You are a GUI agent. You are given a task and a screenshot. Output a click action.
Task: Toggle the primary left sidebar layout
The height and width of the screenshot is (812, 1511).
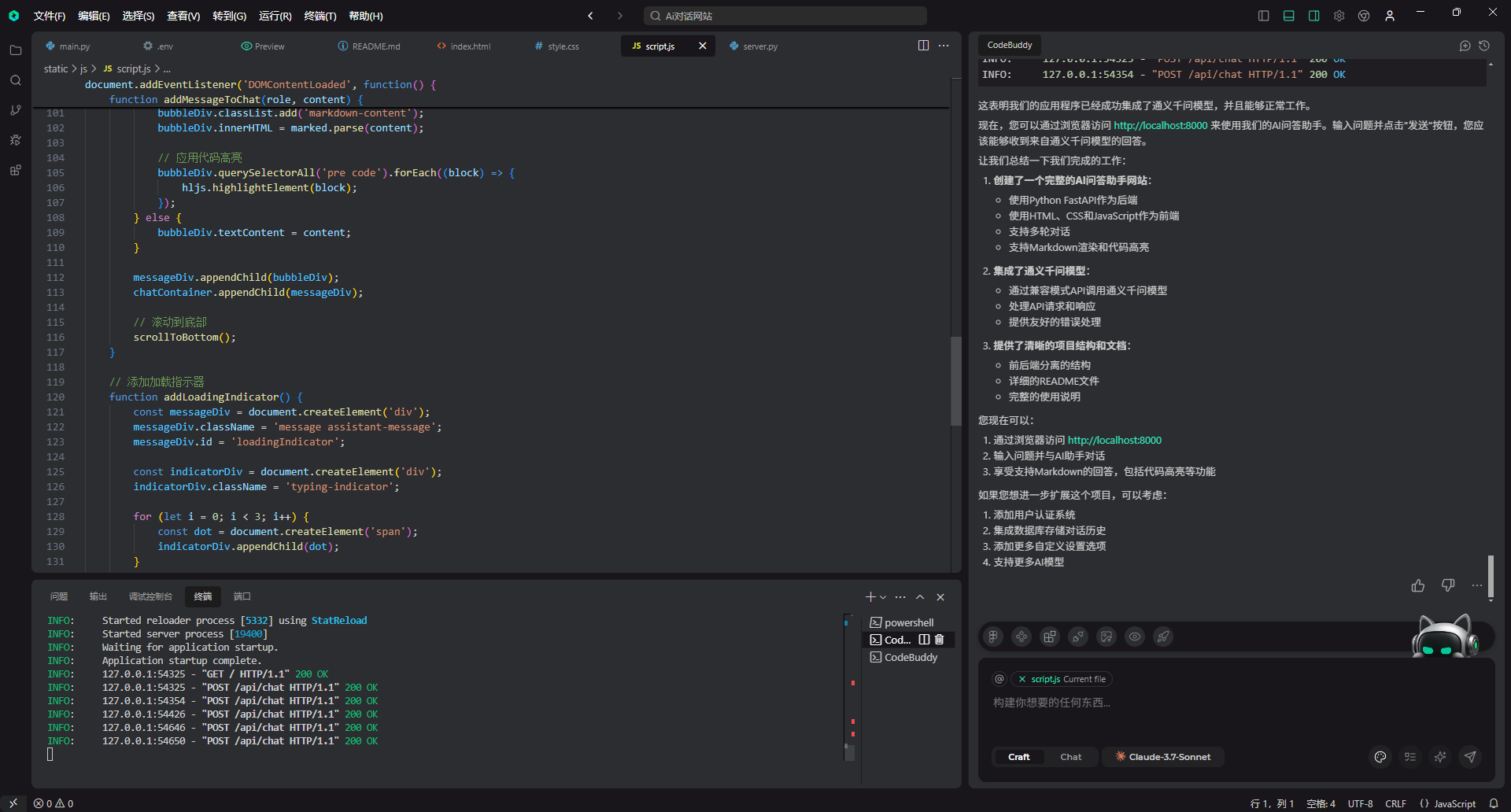coord(1263,16)
